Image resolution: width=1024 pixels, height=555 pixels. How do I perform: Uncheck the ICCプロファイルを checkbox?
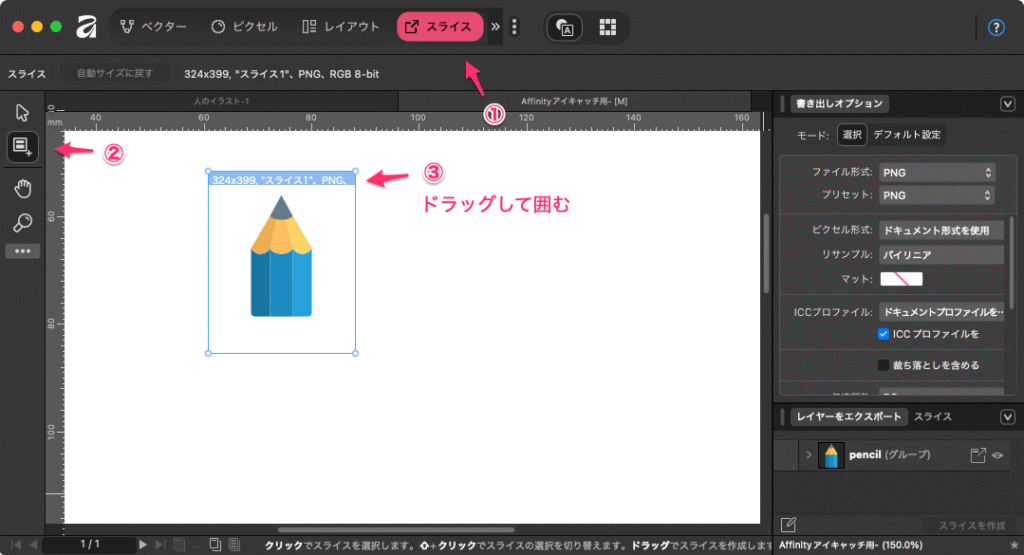(883, 334)
